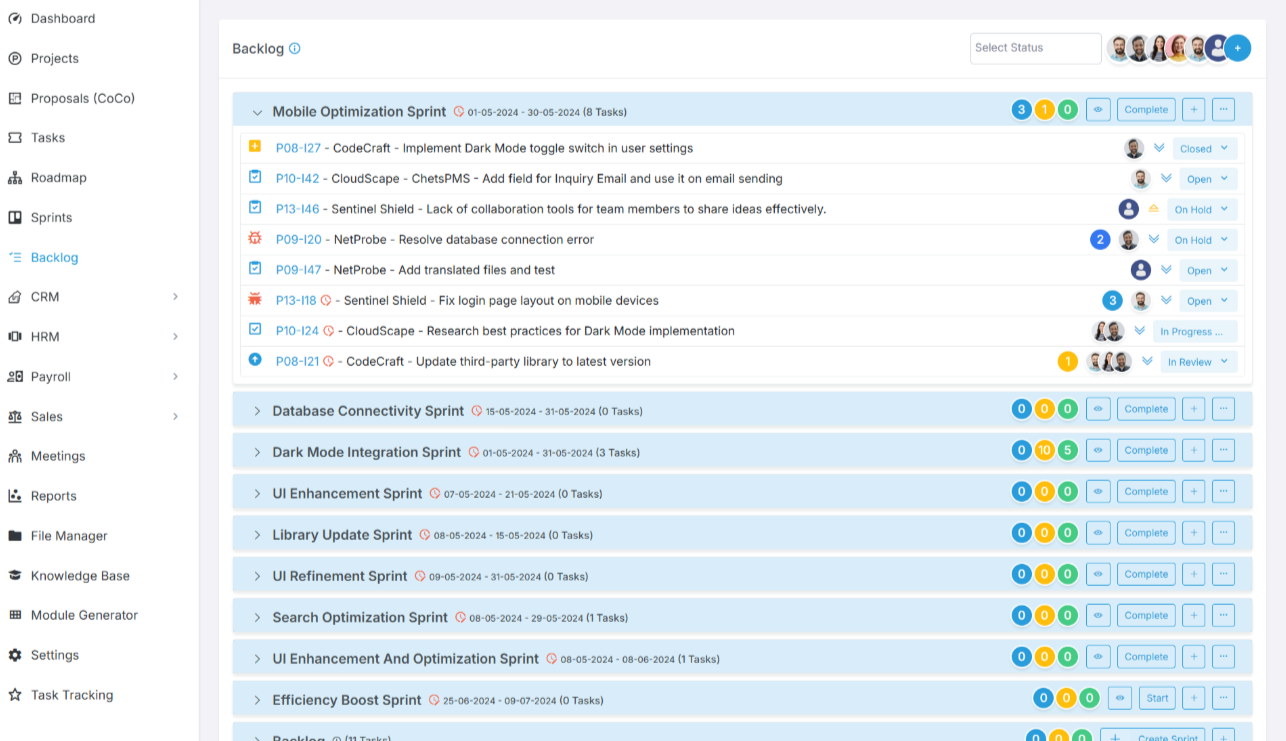
Task: Click the orange badge showing 10 on Dark Mode Sprint
Action: 1044,450
